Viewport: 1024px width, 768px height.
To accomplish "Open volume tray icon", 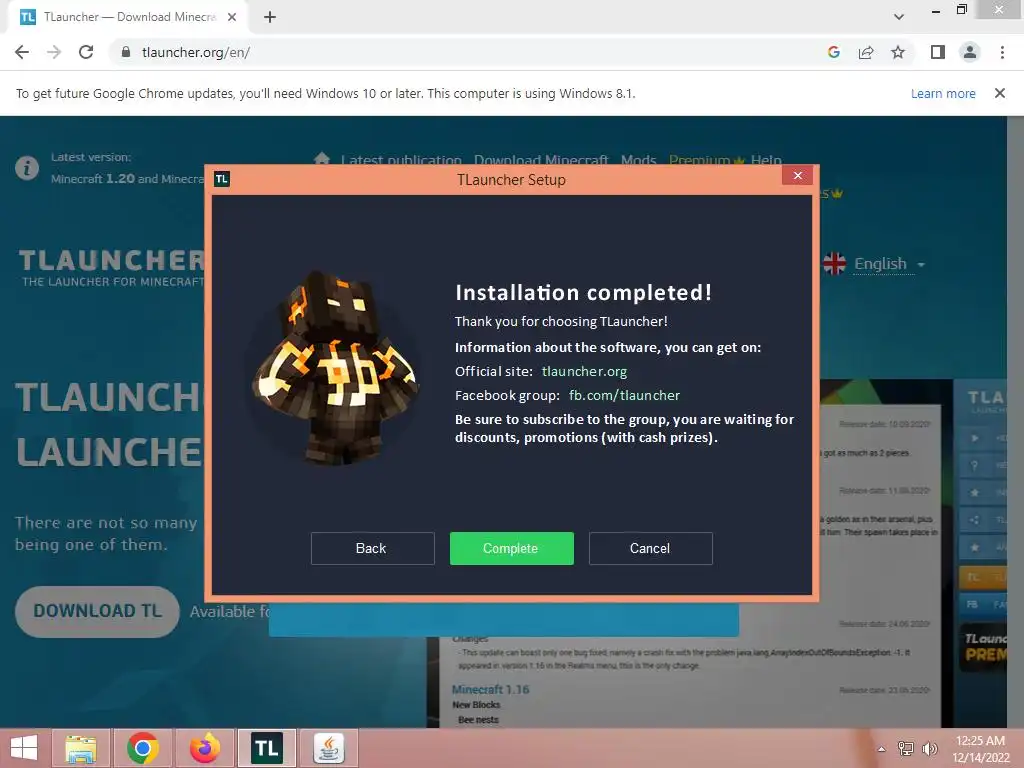I will 929,748.
